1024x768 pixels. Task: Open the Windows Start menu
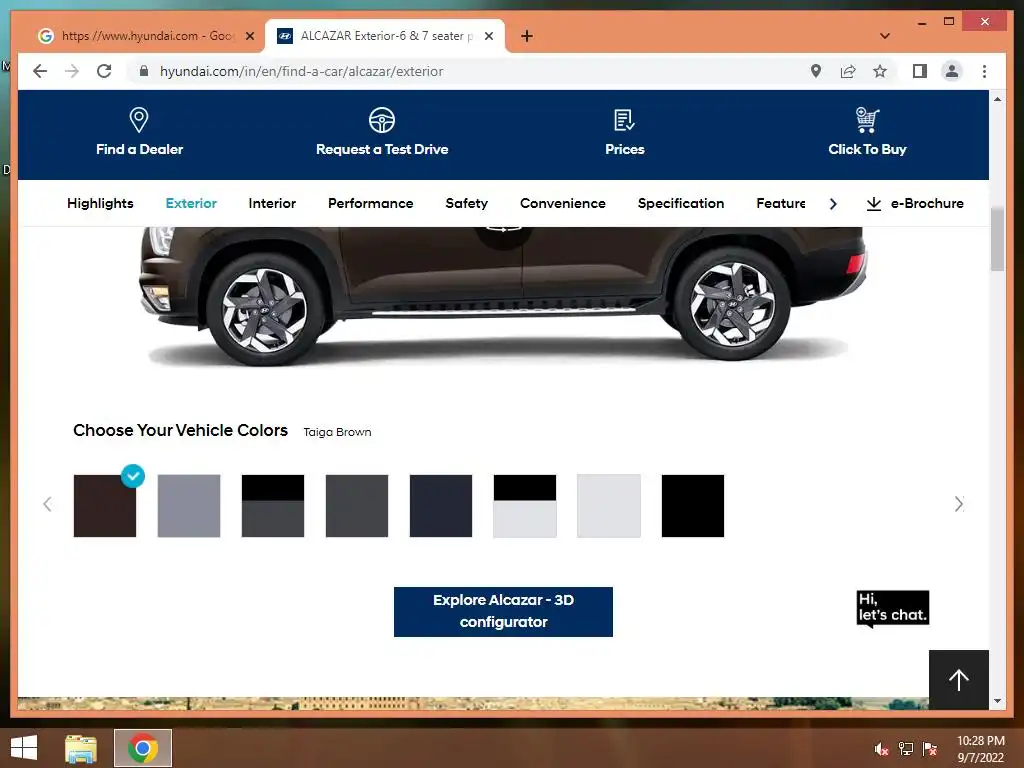(24, 748)
